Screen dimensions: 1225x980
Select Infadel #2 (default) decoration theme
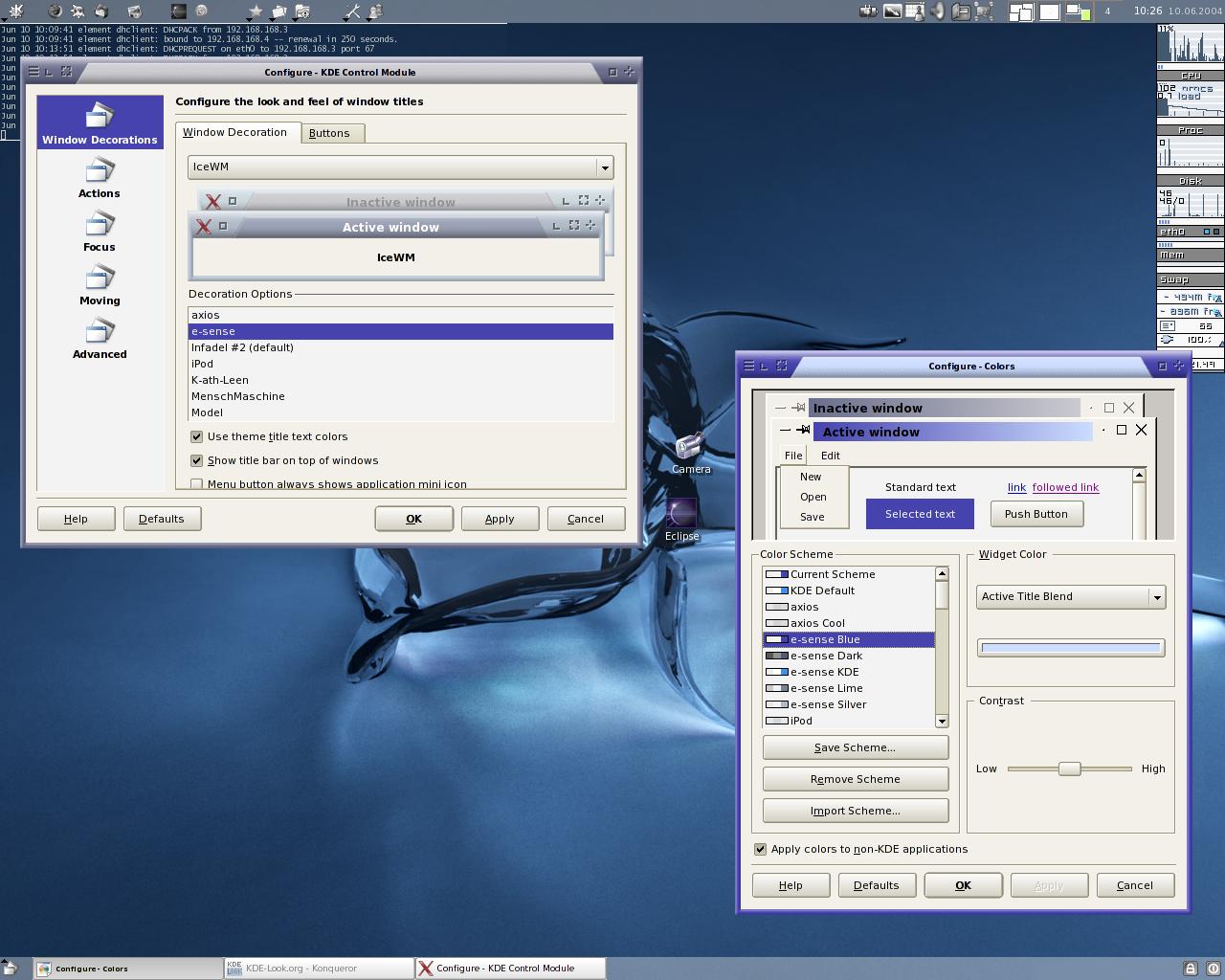point(400,347)
